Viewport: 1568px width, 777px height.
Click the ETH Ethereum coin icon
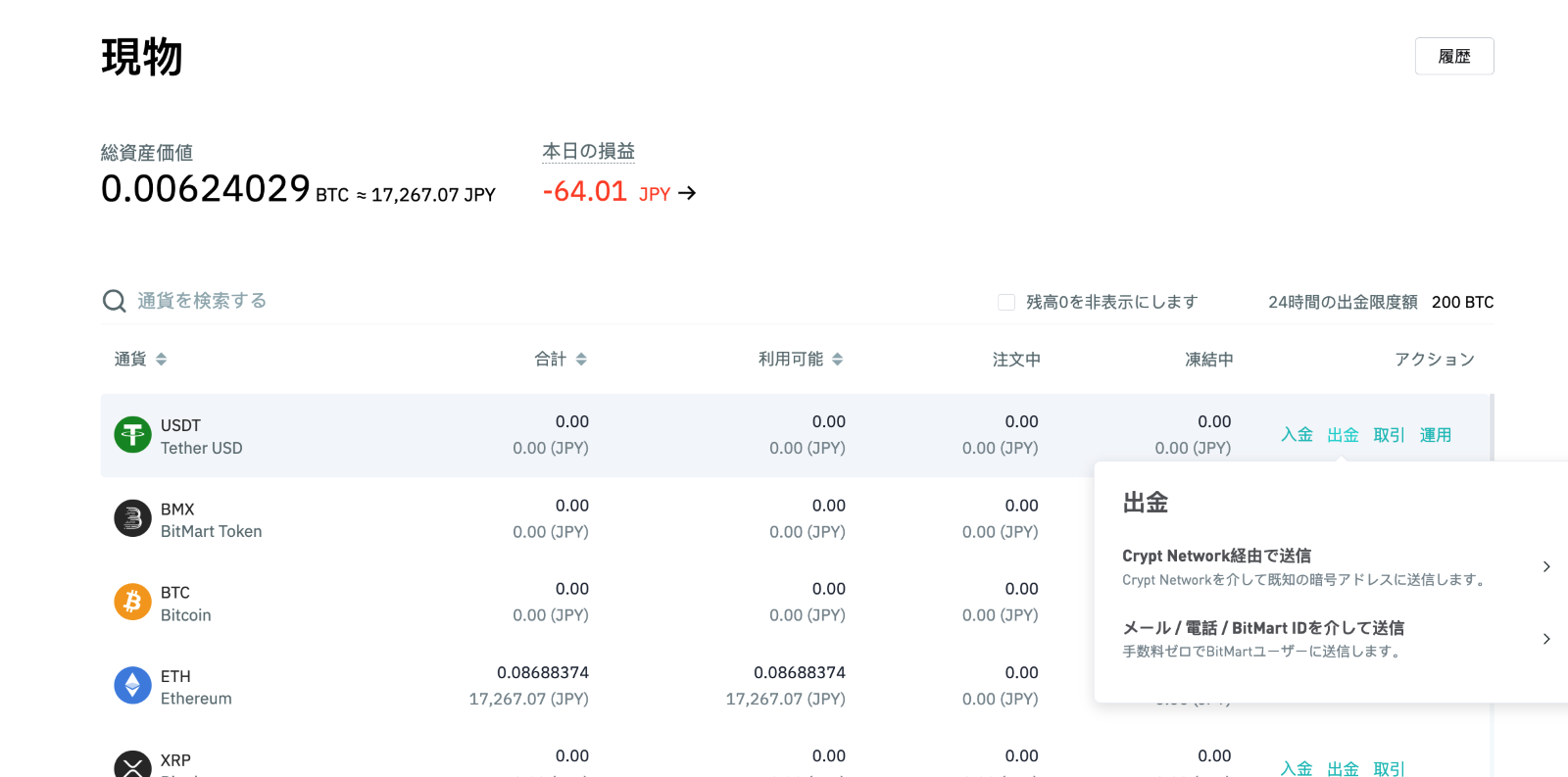[132, 686]
